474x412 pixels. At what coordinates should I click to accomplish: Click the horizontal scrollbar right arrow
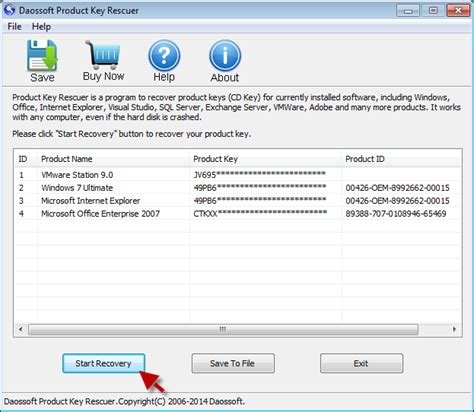(454, 329)
